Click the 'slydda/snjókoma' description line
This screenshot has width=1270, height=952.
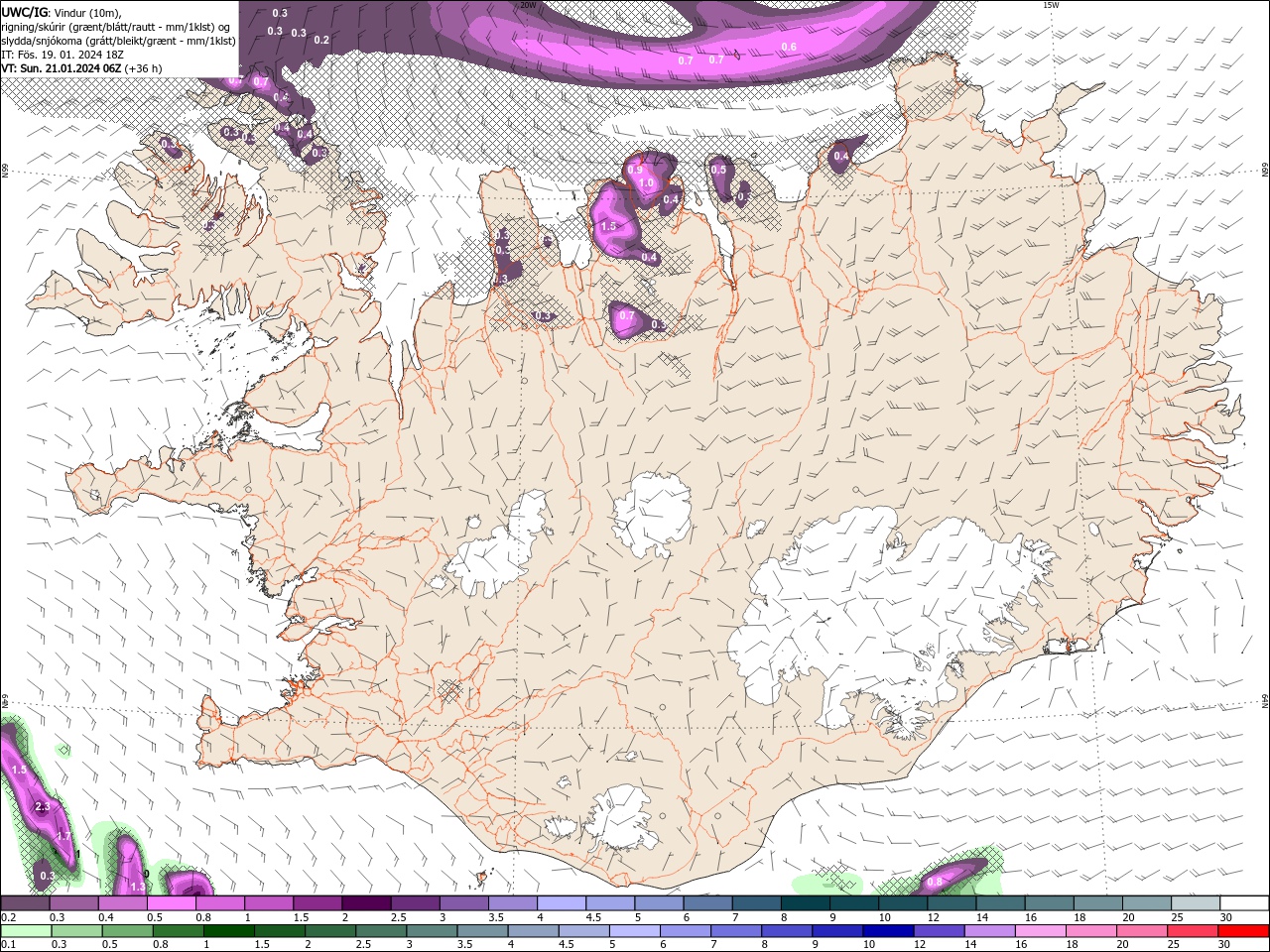[x=119, y=41]
